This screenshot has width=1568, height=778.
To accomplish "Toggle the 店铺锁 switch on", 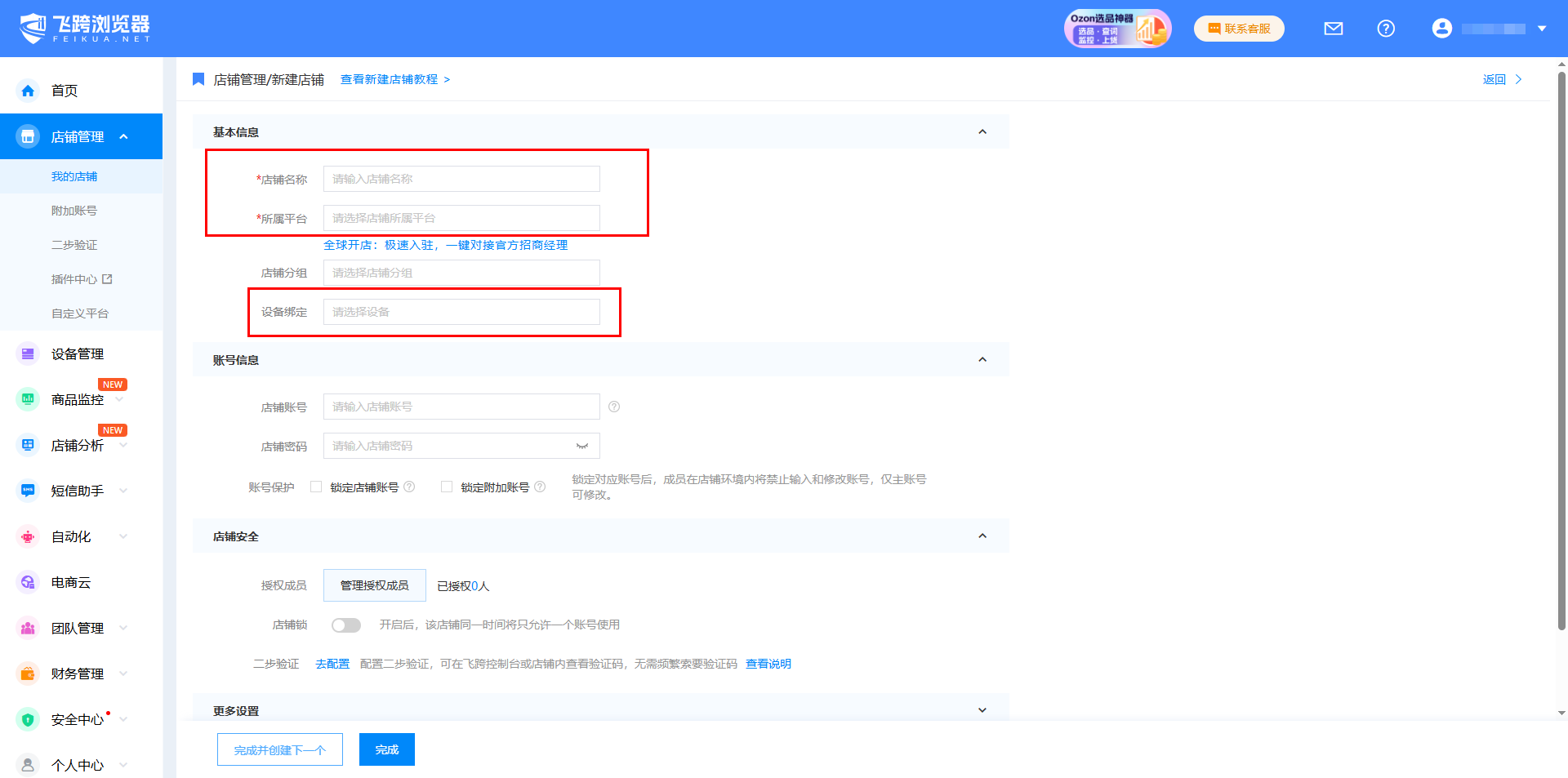I will tap(346, 625).
